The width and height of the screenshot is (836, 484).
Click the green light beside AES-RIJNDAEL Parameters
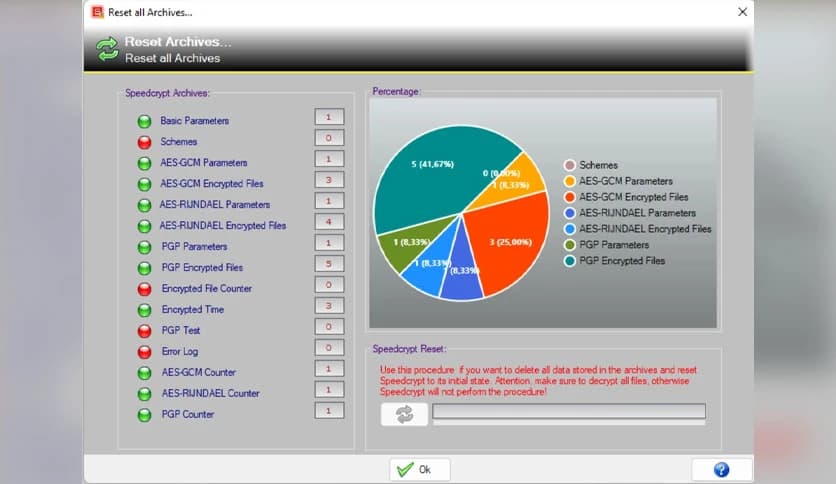point(144,205)
